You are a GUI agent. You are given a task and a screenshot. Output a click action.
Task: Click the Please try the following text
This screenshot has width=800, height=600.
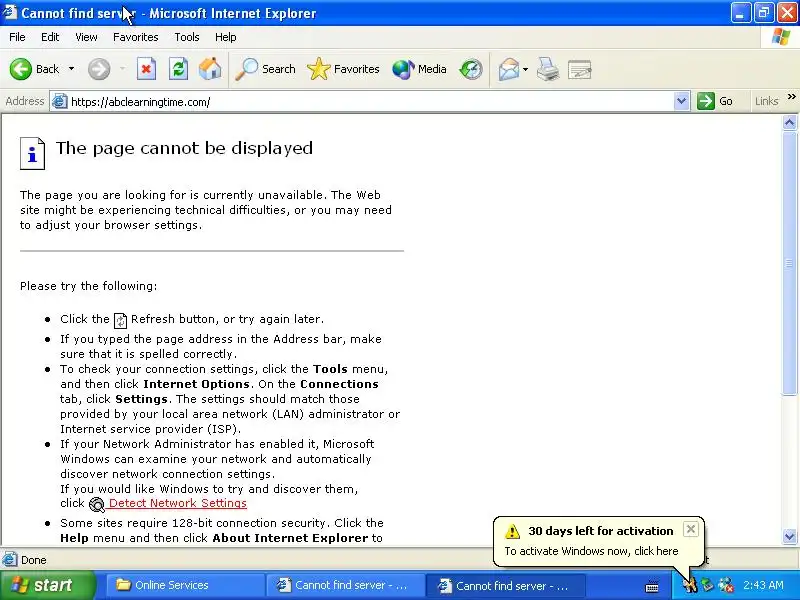click(x=89, y=286)
